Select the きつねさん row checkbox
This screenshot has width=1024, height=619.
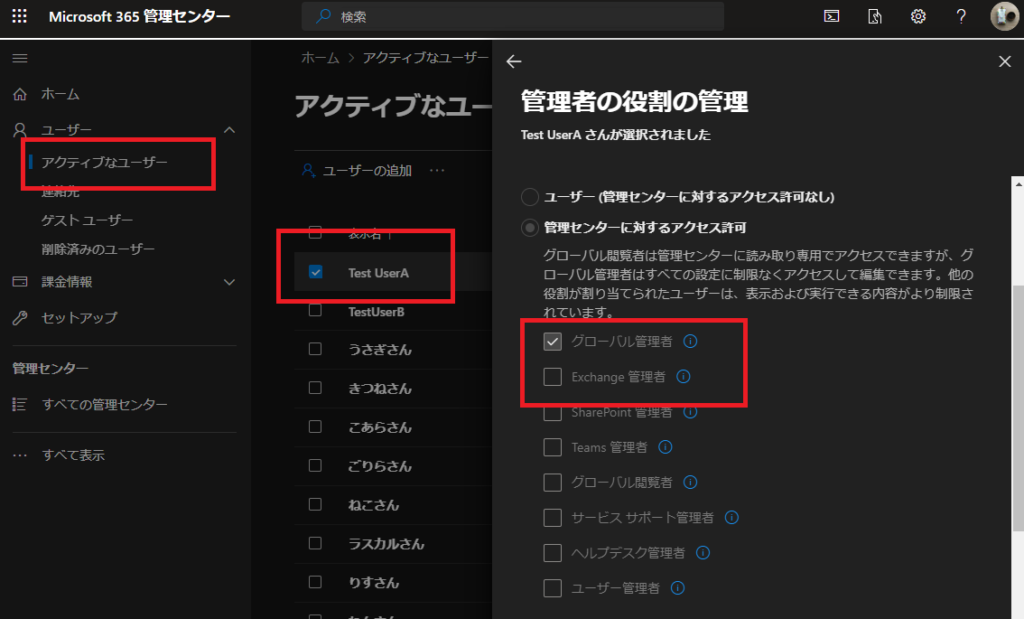[x=315, y=388]
